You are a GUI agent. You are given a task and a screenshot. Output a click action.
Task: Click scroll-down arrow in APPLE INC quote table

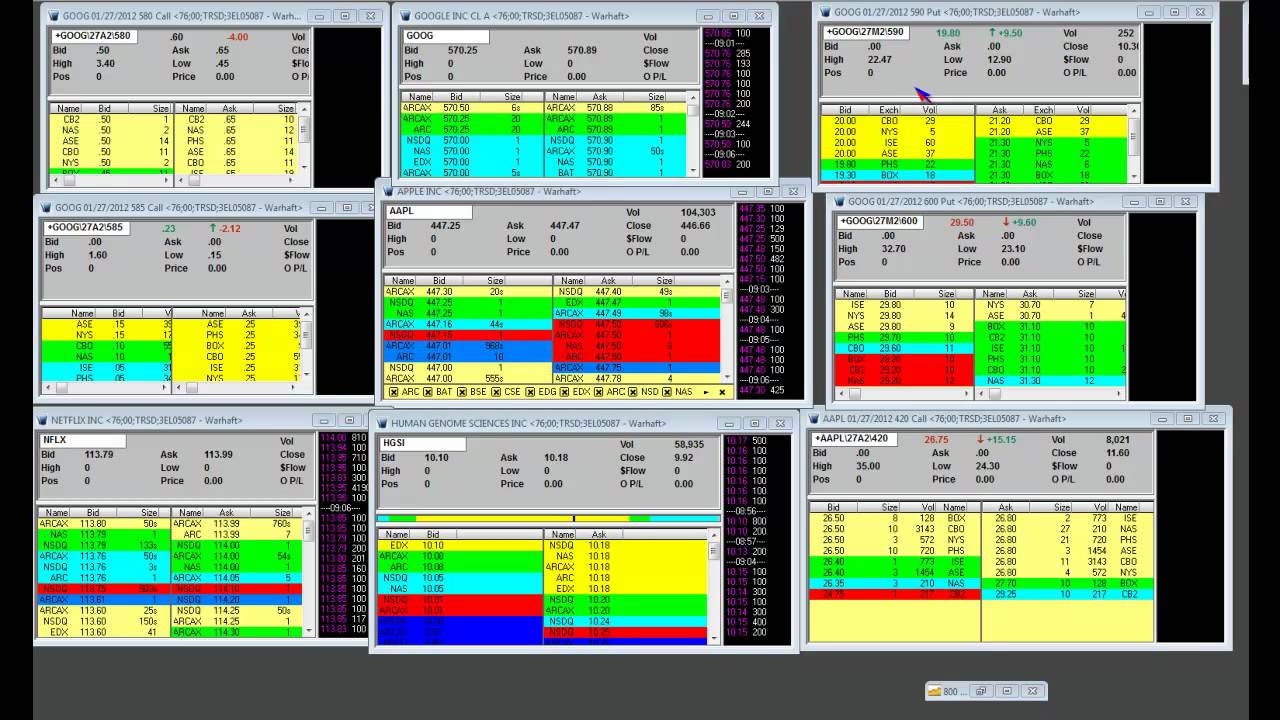click(x=727, y=379)
